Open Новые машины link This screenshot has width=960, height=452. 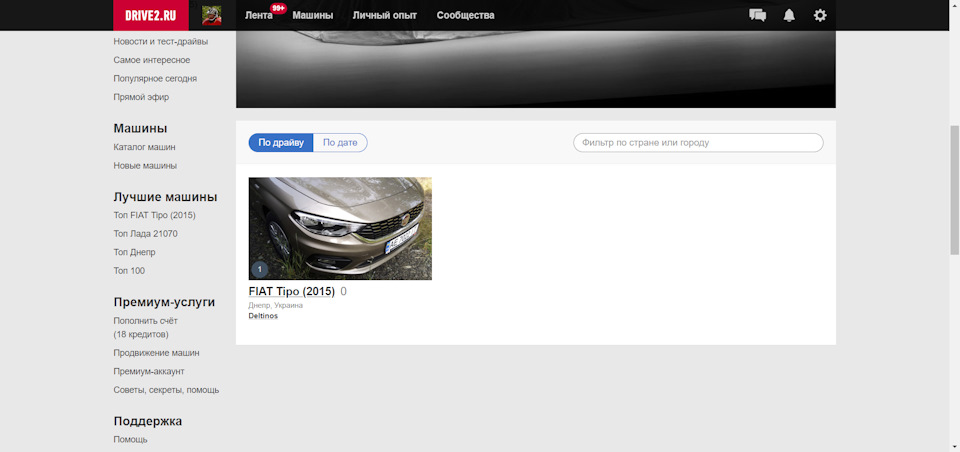[145, 165]
